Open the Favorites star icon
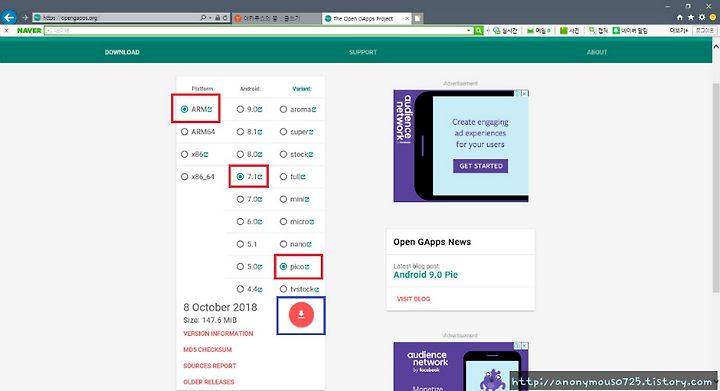 tap(691, 17)
